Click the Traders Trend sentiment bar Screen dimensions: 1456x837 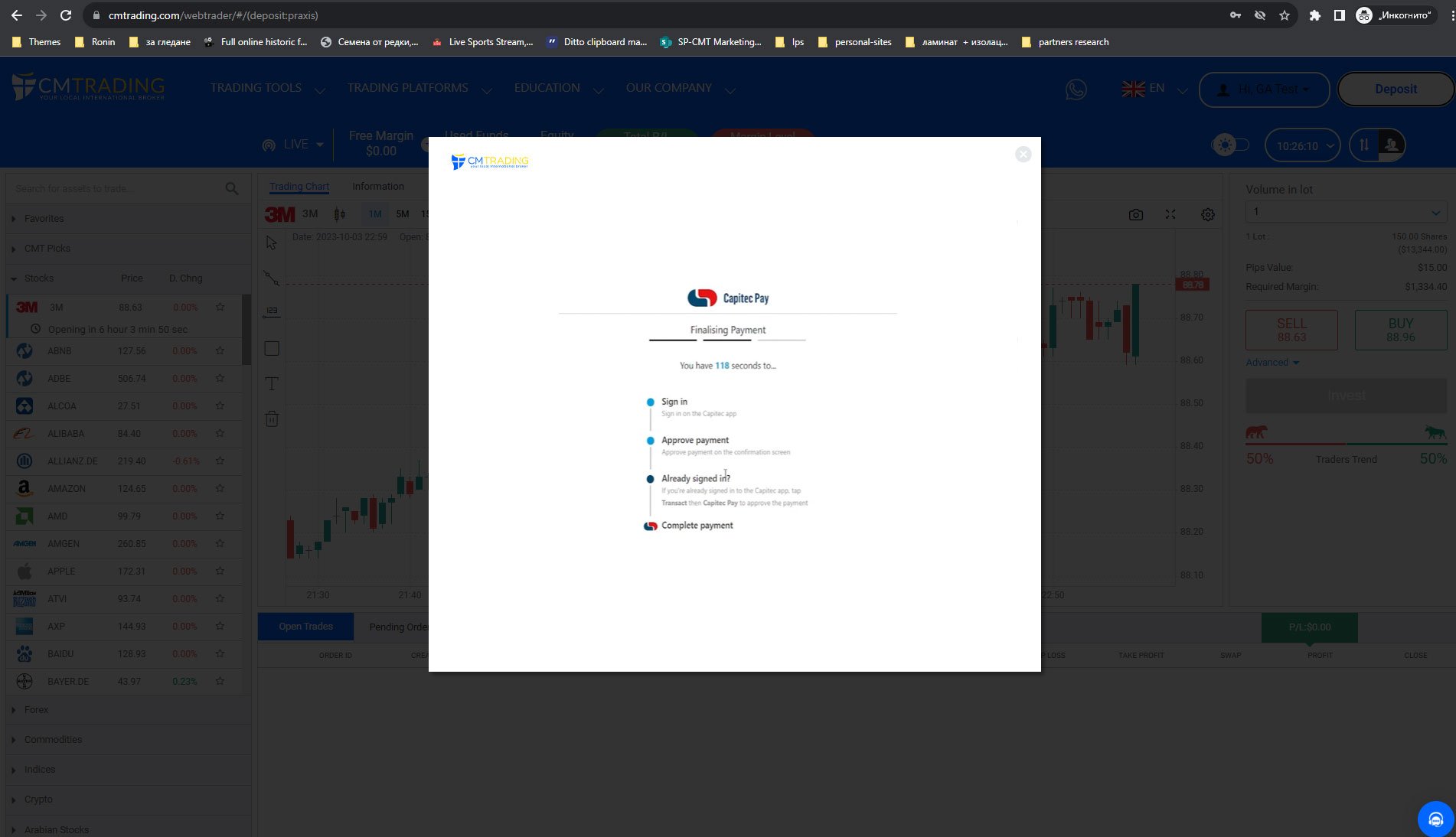(1346, 444)
